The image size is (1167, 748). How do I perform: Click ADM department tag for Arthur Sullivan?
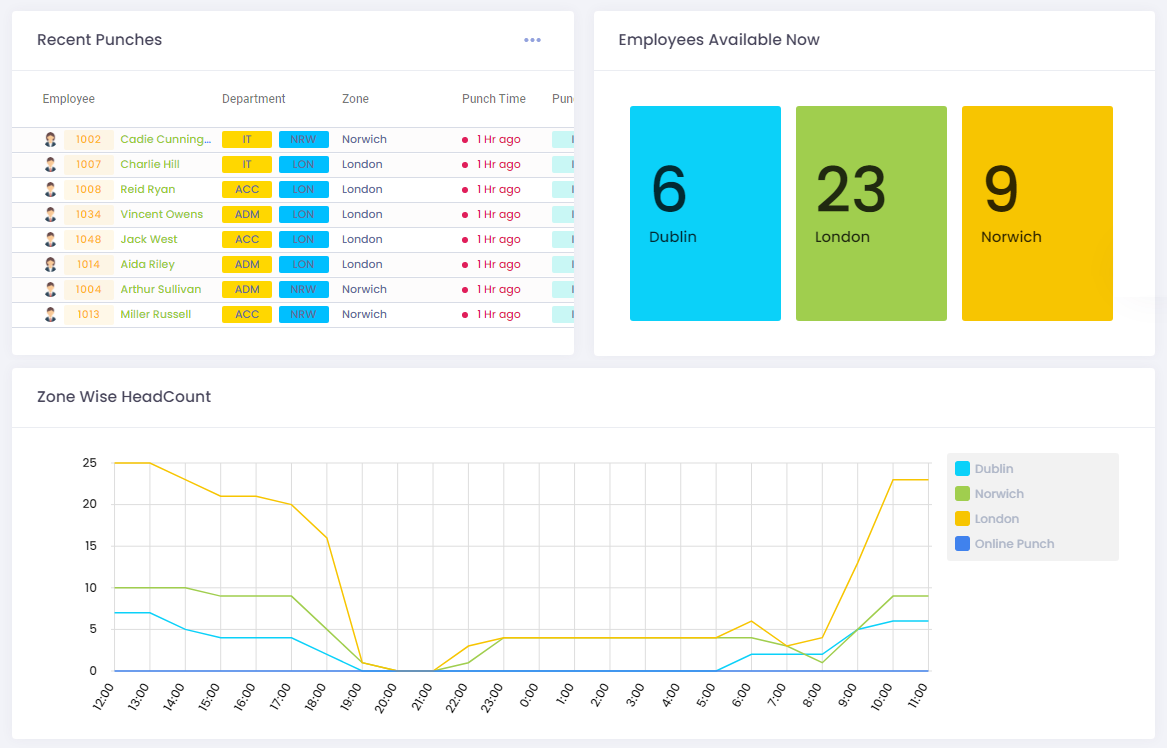click(247, 289)
